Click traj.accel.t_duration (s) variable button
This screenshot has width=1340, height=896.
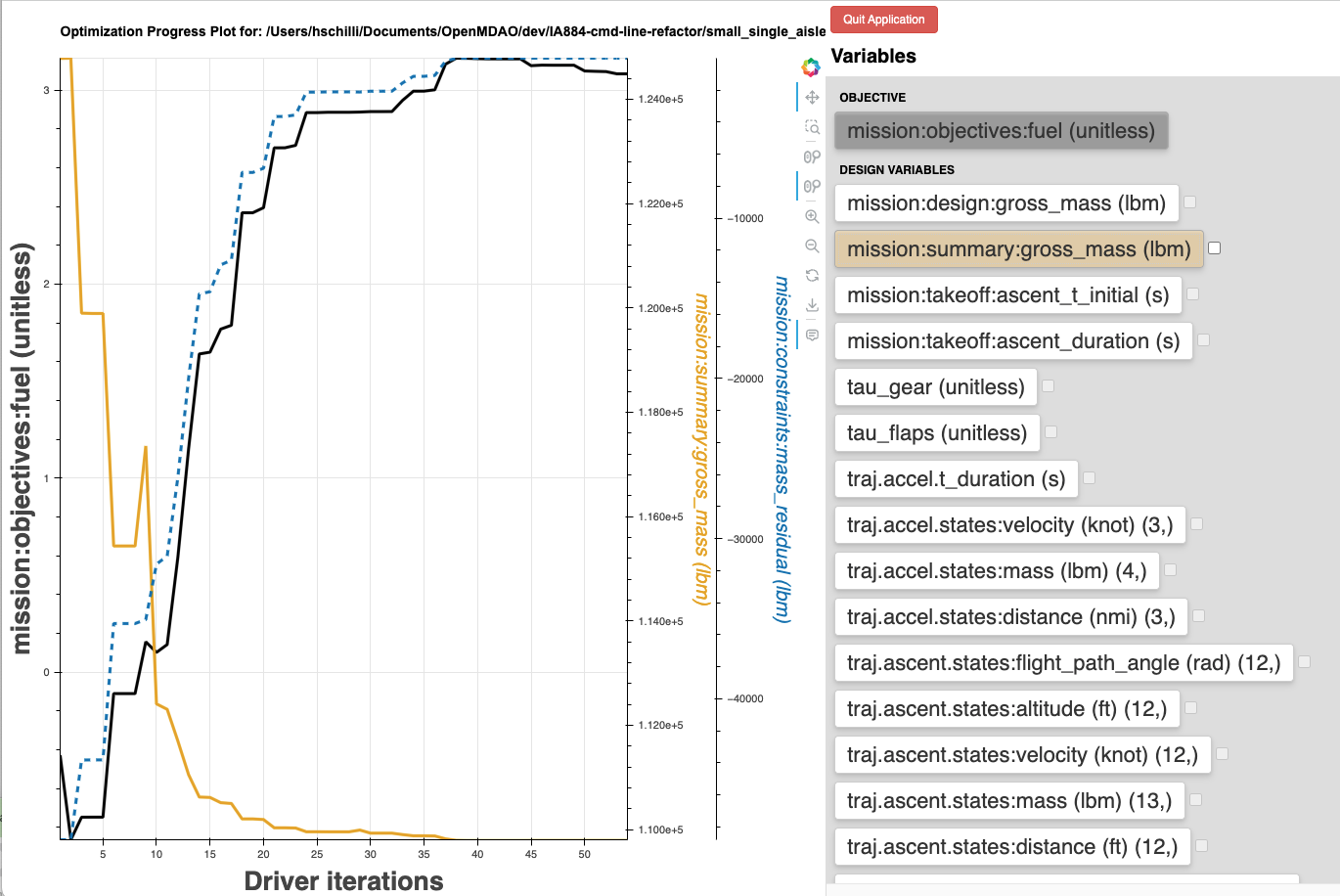(957, 479)
